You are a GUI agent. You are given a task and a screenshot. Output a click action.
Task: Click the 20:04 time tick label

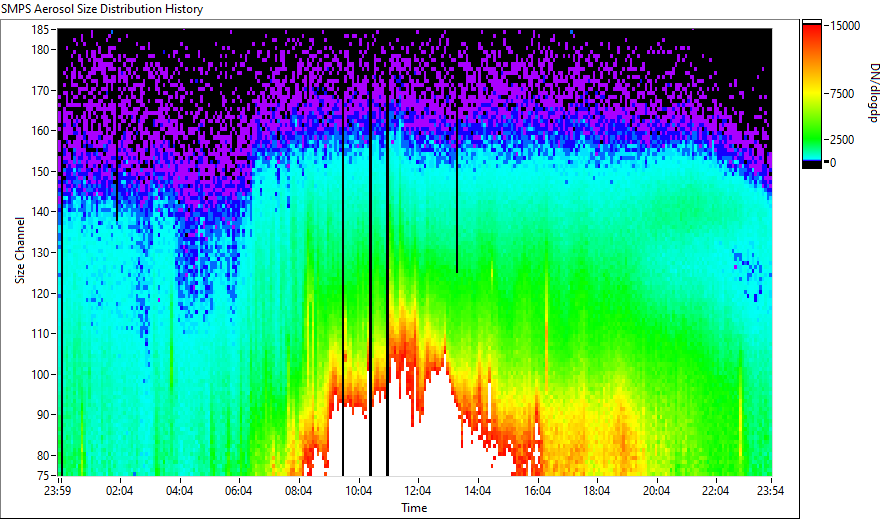656,491
